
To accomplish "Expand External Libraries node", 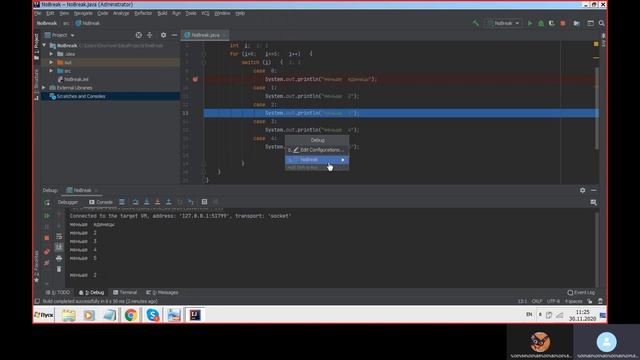I will point(44,88).
